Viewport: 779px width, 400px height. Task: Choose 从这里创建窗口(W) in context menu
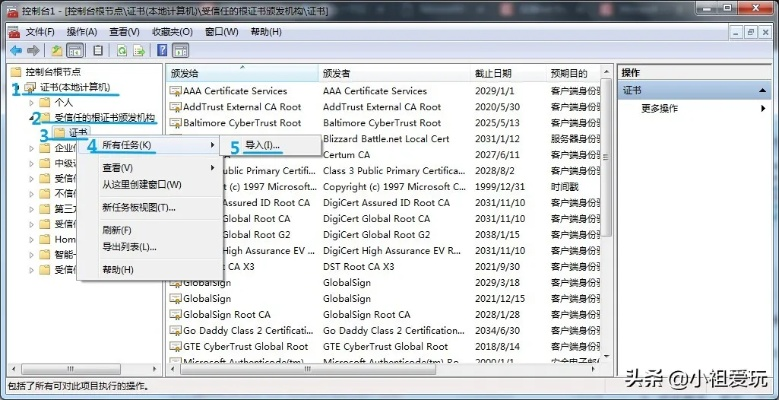pyautogui.click(x=150, y=185)
